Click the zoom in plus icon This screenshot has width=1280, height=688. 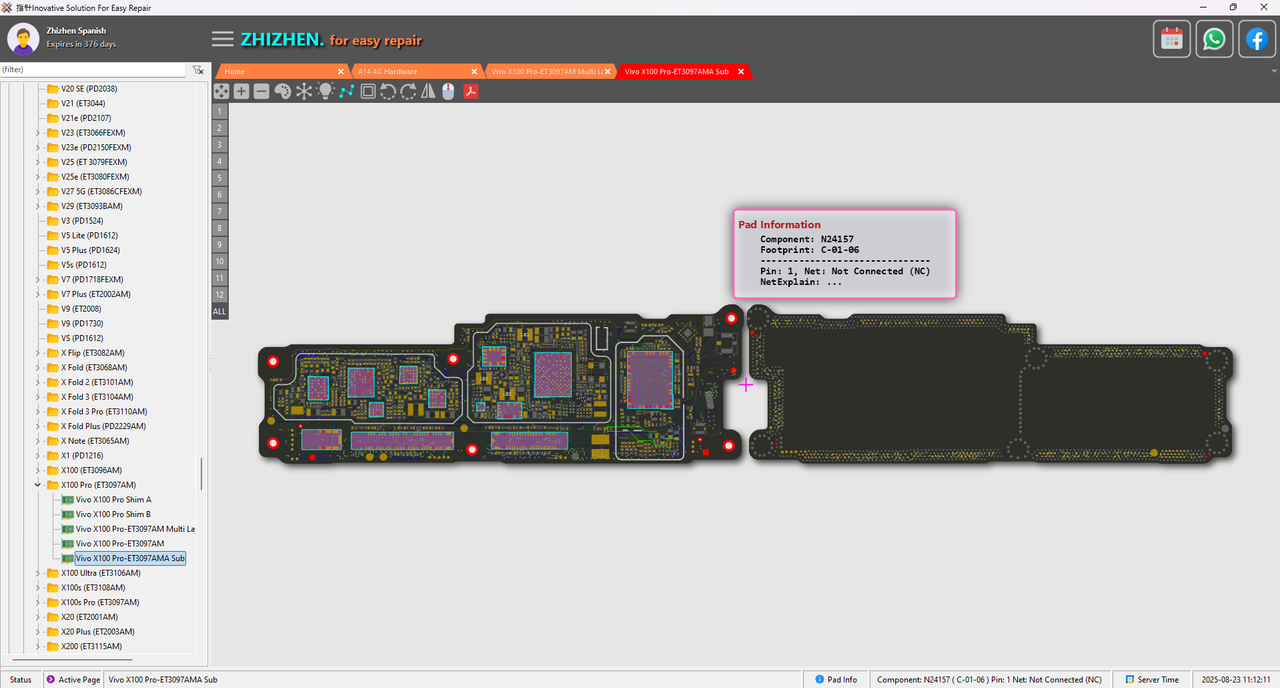click(241, 91)
